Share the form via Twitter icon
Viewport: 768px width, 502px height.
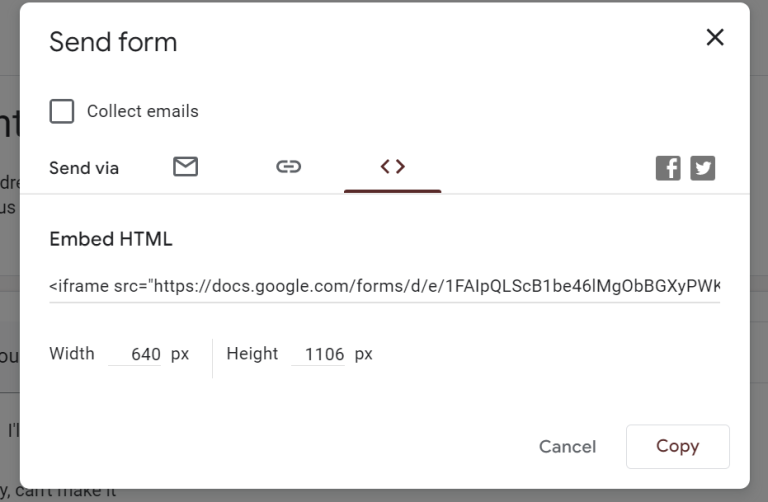coord(703,168)
